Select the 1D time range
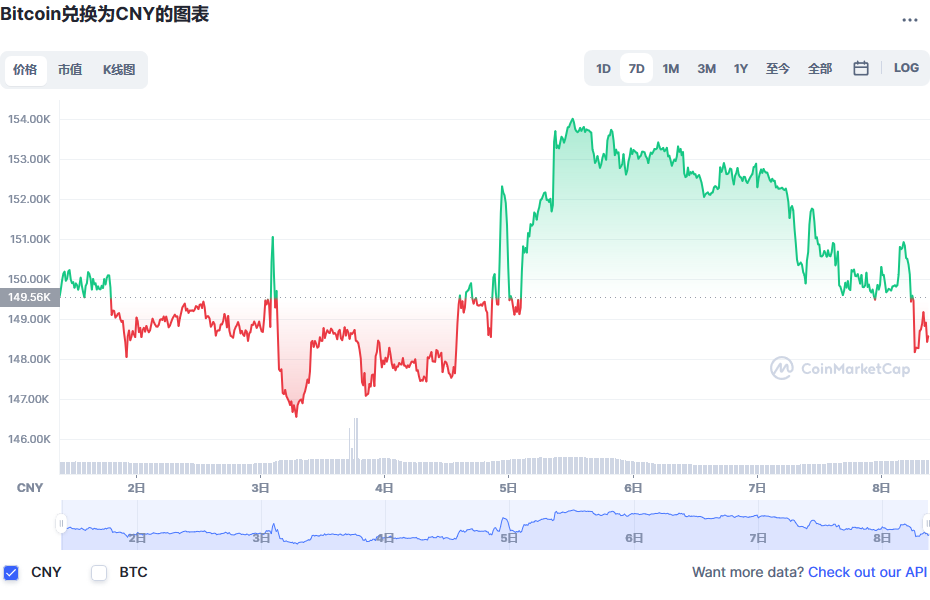This screenshot has height=600, width=930. pos(603,69)
